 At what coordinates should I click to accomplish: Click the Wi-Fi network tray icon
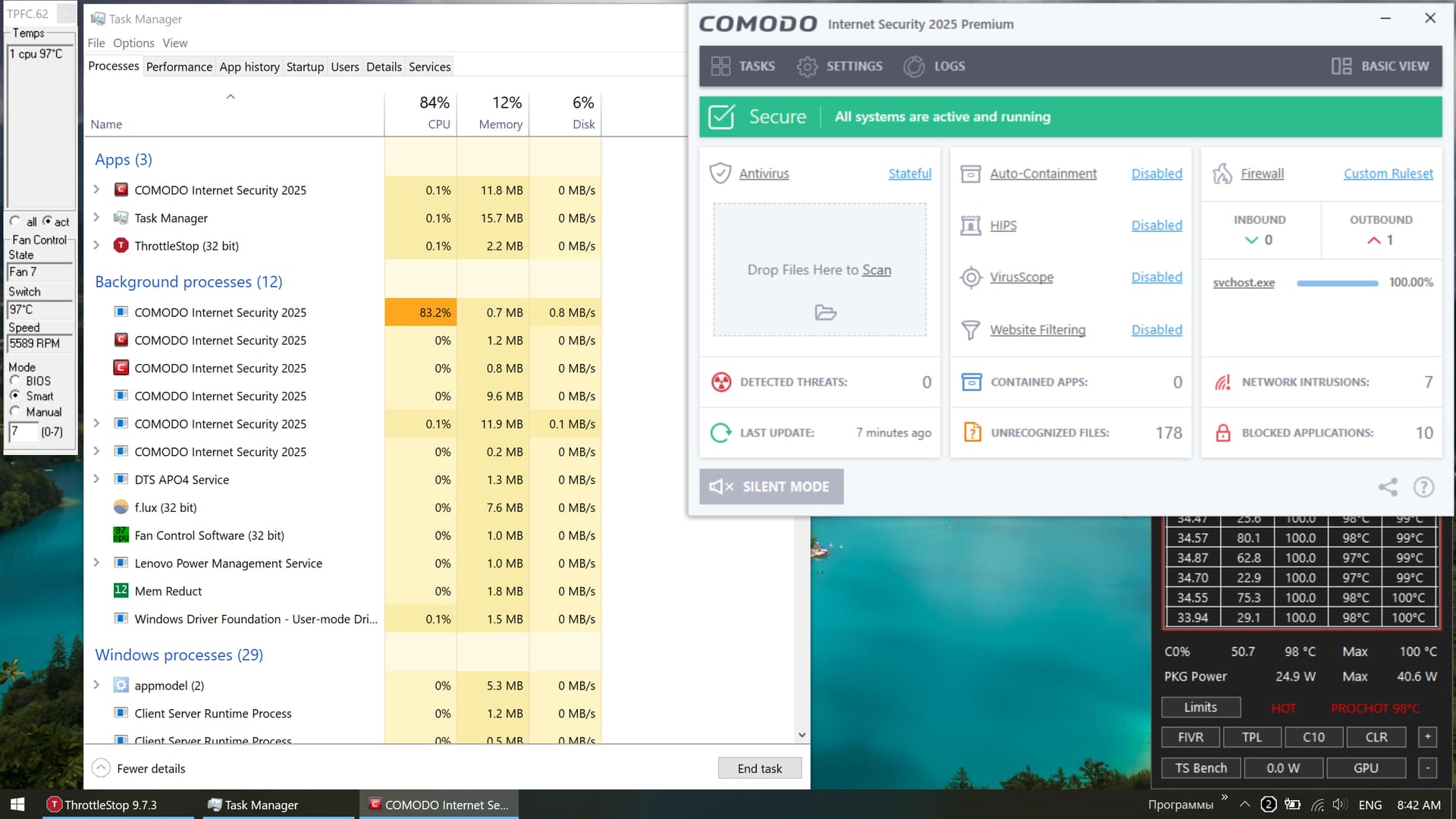tap(1318, 805)
